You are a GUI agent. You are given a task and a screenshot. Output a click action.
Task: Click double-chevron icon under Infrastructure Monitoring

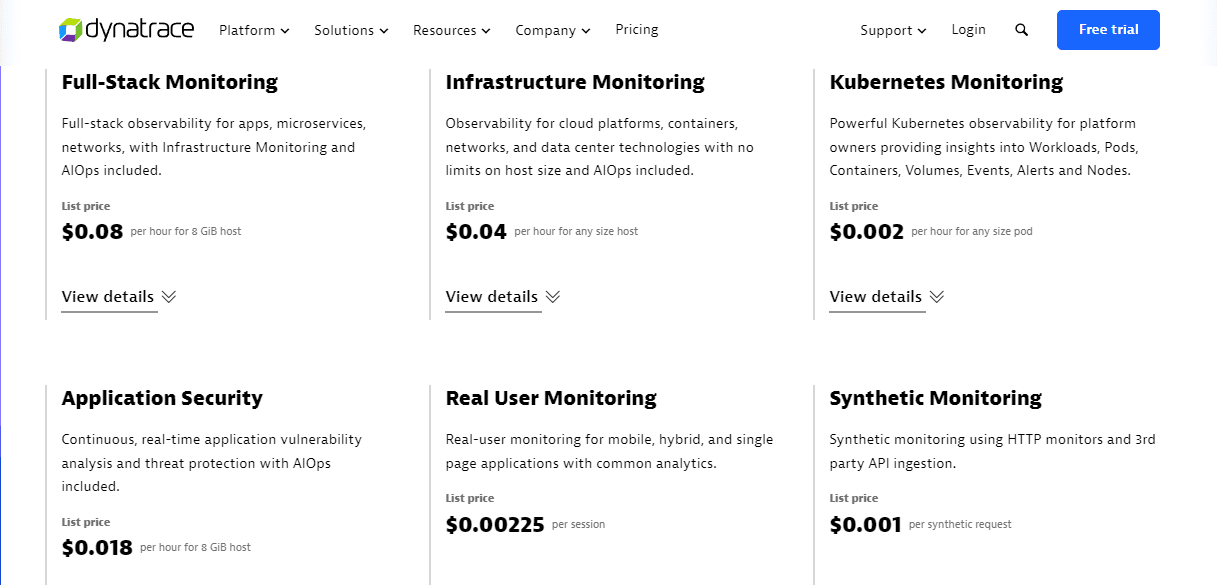pos(553,297)
